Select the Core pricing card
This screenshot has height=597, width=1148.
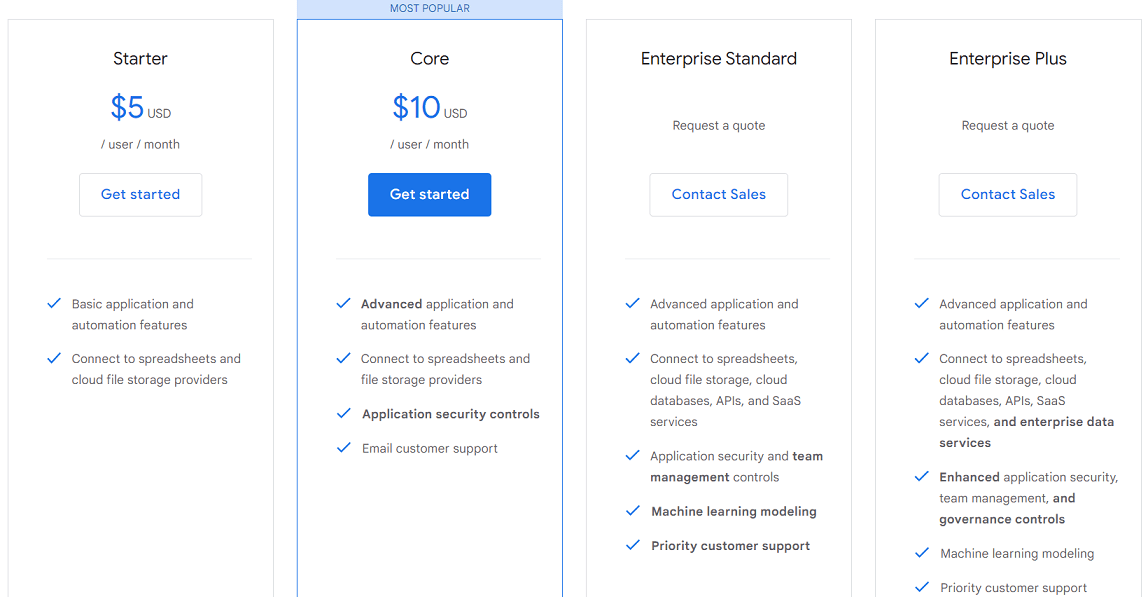tap(429, 300)
